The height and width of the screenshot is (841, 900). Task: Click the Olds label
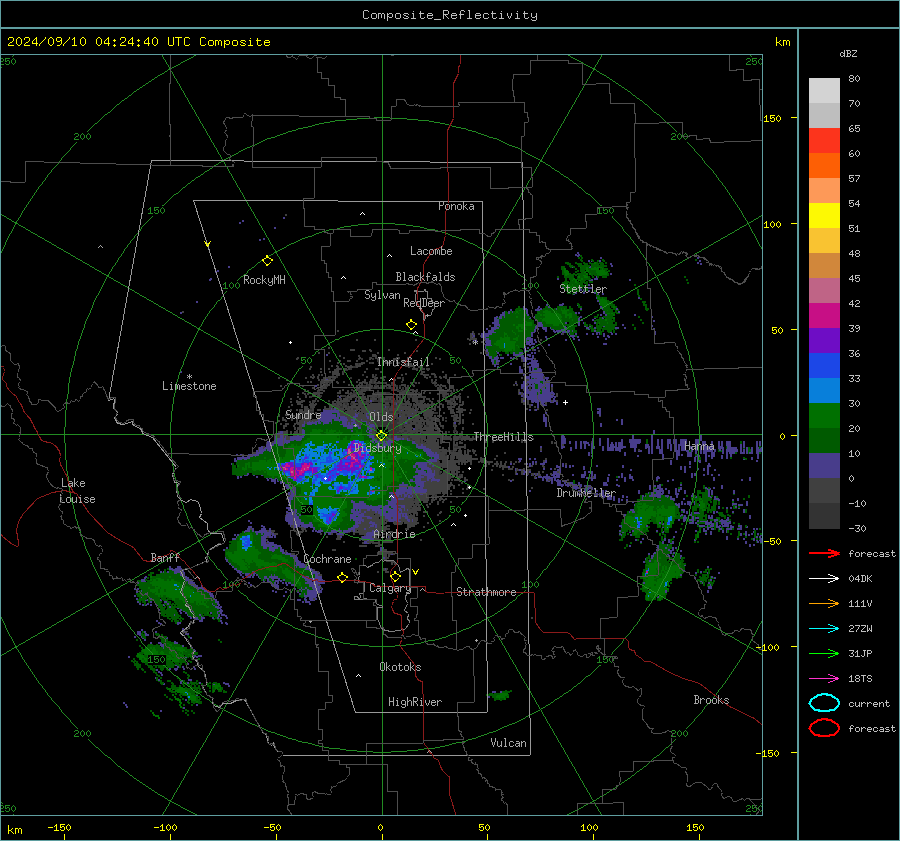(x=381, y=417)
